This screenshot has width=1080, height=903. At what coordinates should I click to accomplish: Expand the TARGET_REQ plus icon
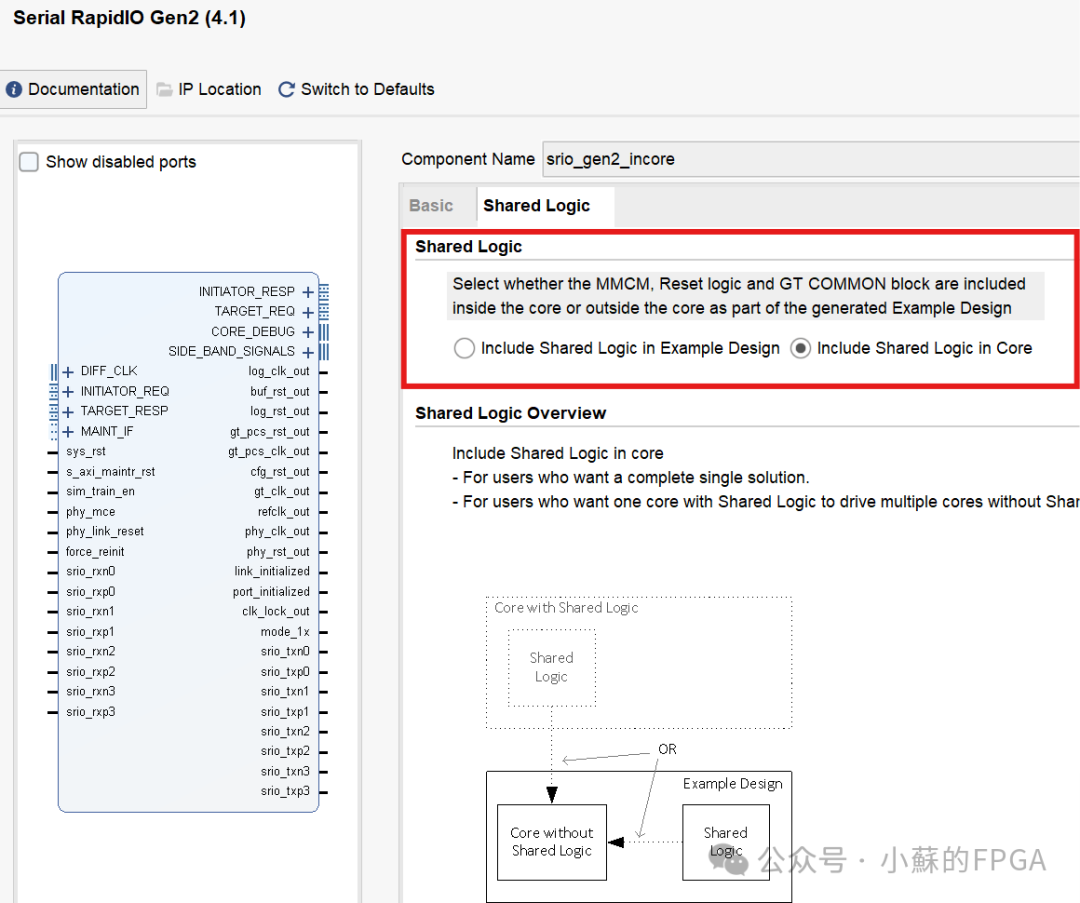(x=308, y=312)
